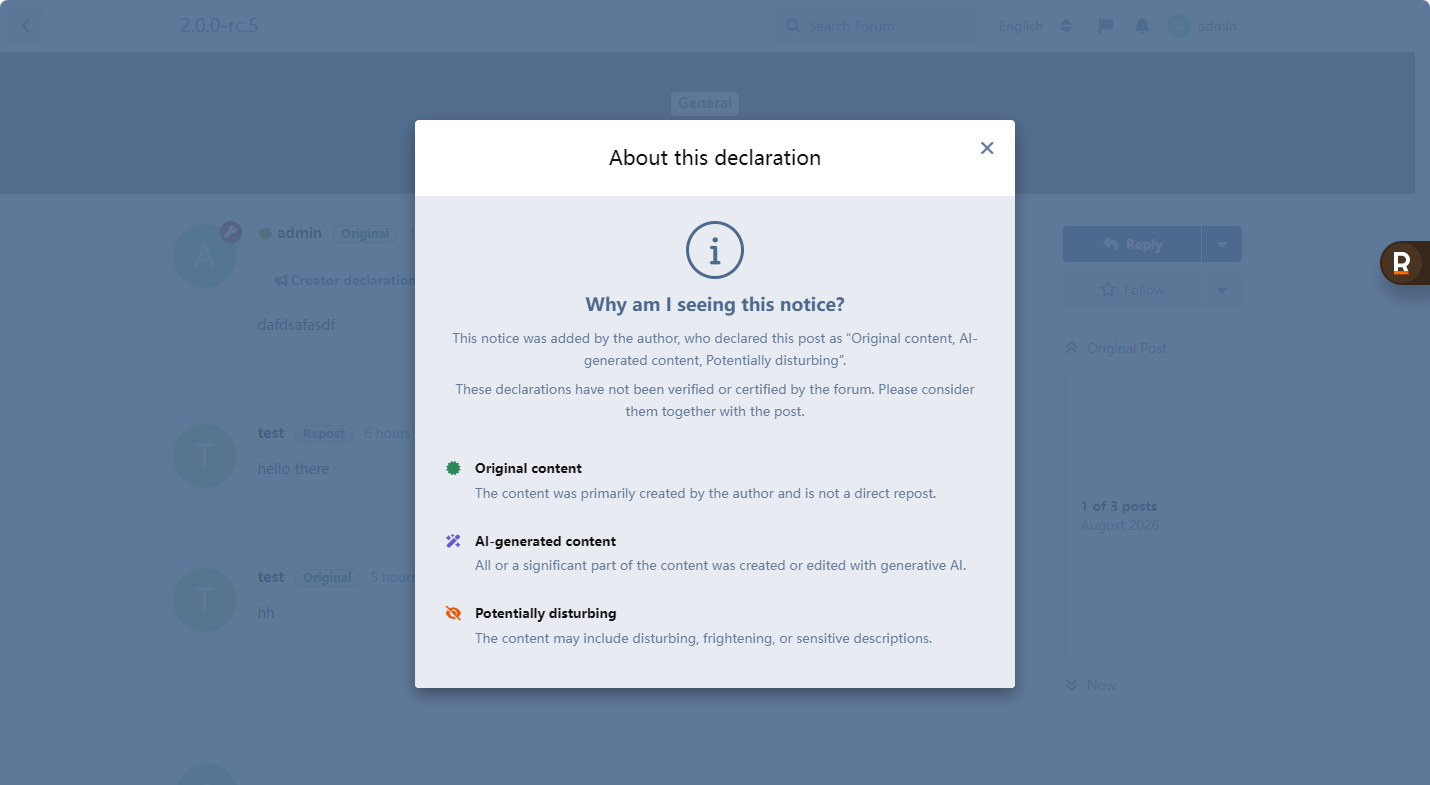The height and width of the screenshot is (785, 1430).
Task: Click test username on hh post
Action: point(271,577)
